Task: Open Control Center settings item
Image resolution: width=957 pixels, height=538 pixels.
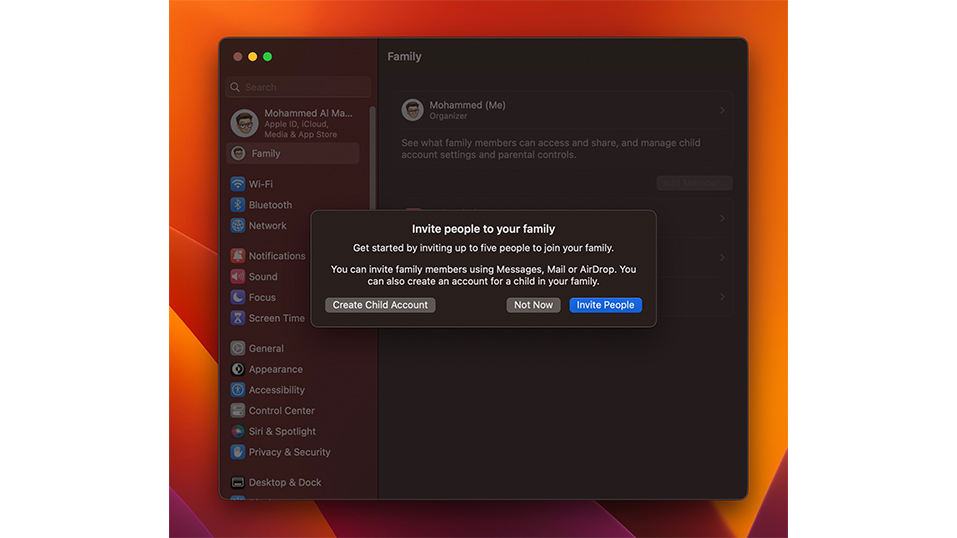Action: (x=281, y=411)
